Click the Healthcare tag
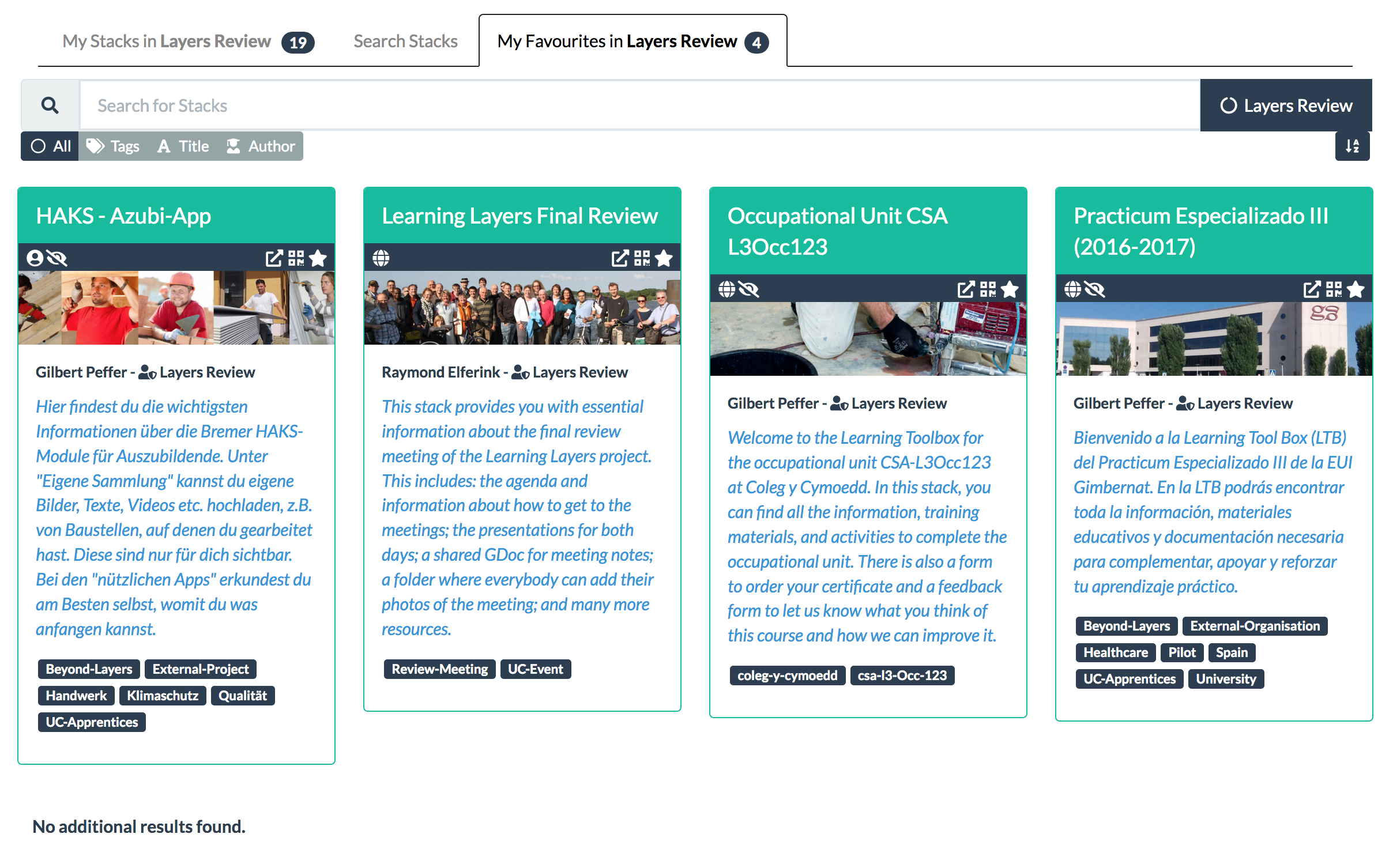 tap(1116, 652)
